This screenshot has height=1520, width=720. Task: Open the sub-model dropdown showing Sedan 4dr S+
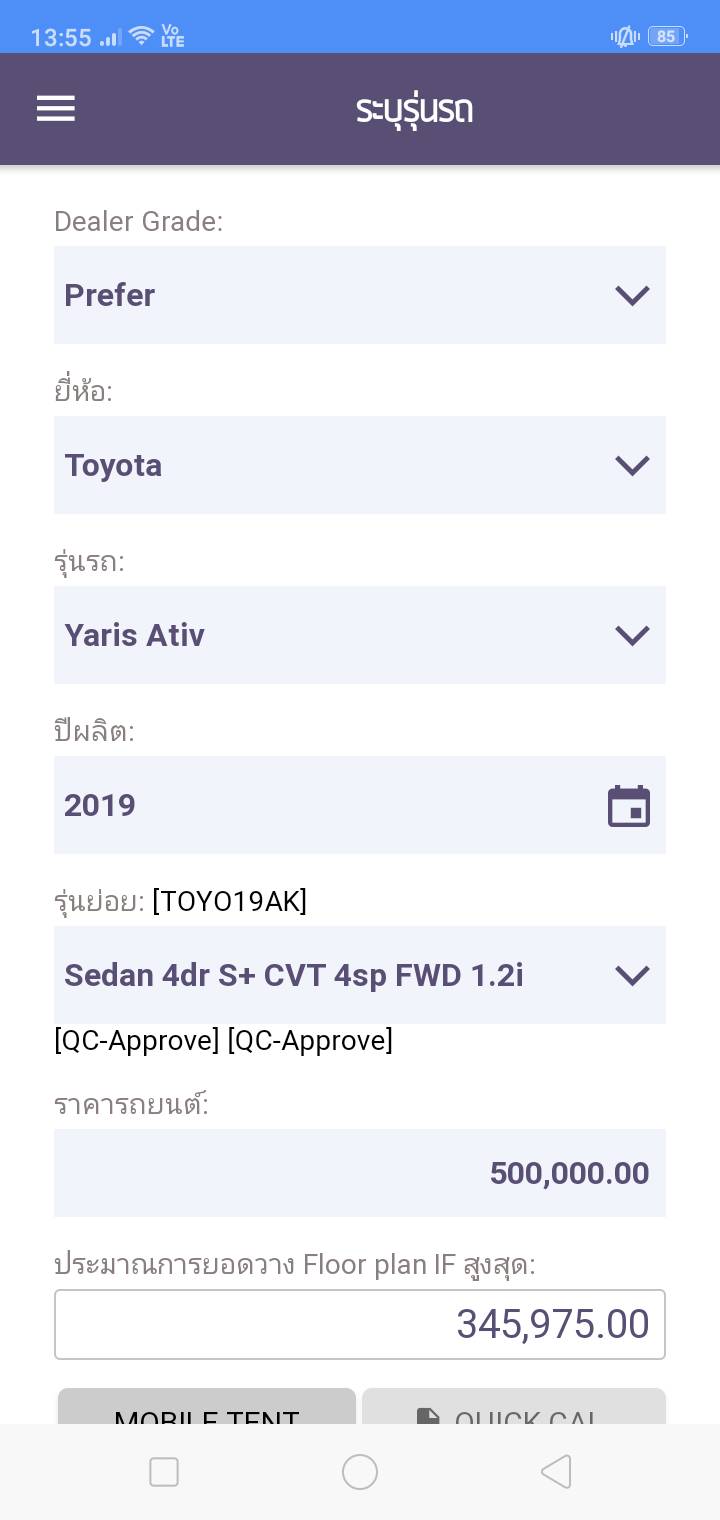360,975
